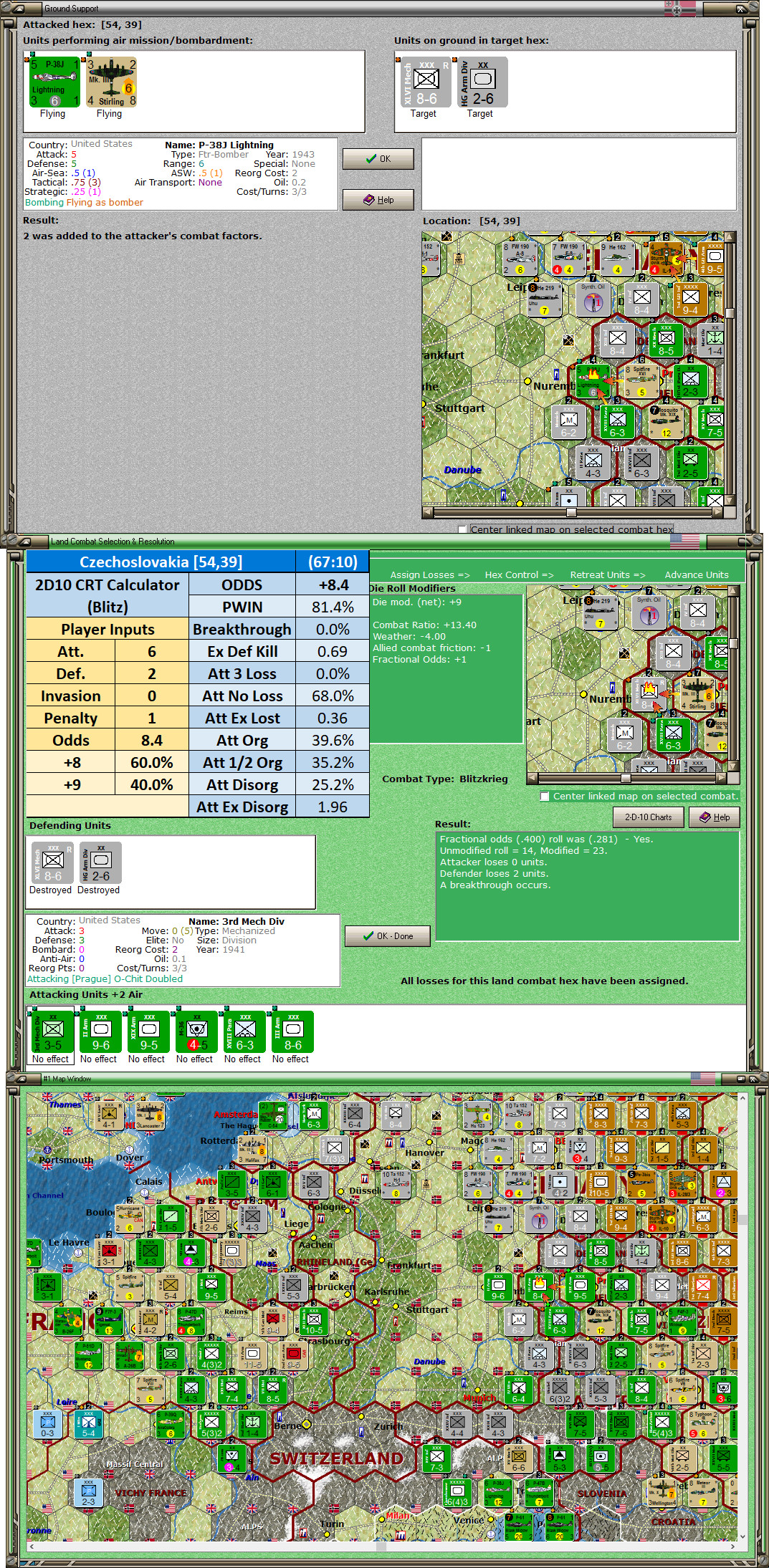The width and height of the screenshot is (769, 1568).
Task: Click the XLVI Mech 8-6 target unit
Action: coord(426,82)
